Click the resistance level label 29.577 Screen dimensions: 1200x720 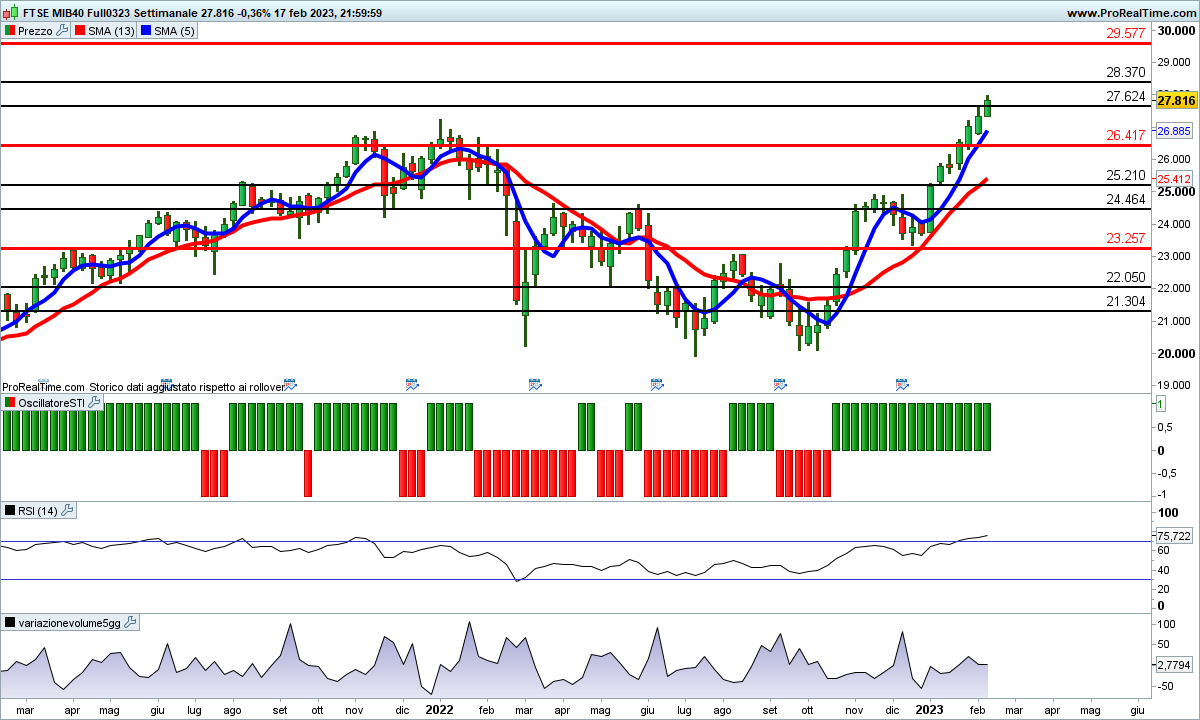click(x=1126, y=33)
